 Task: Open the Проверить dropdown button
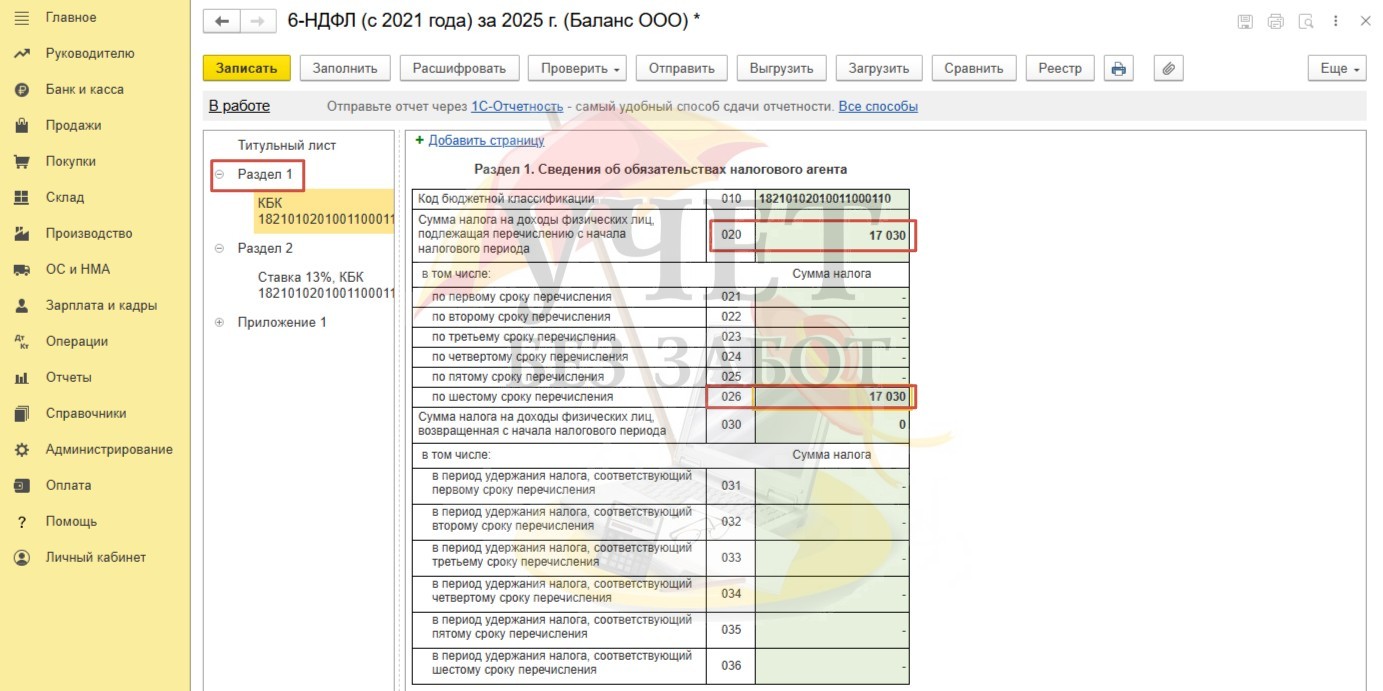581,68
